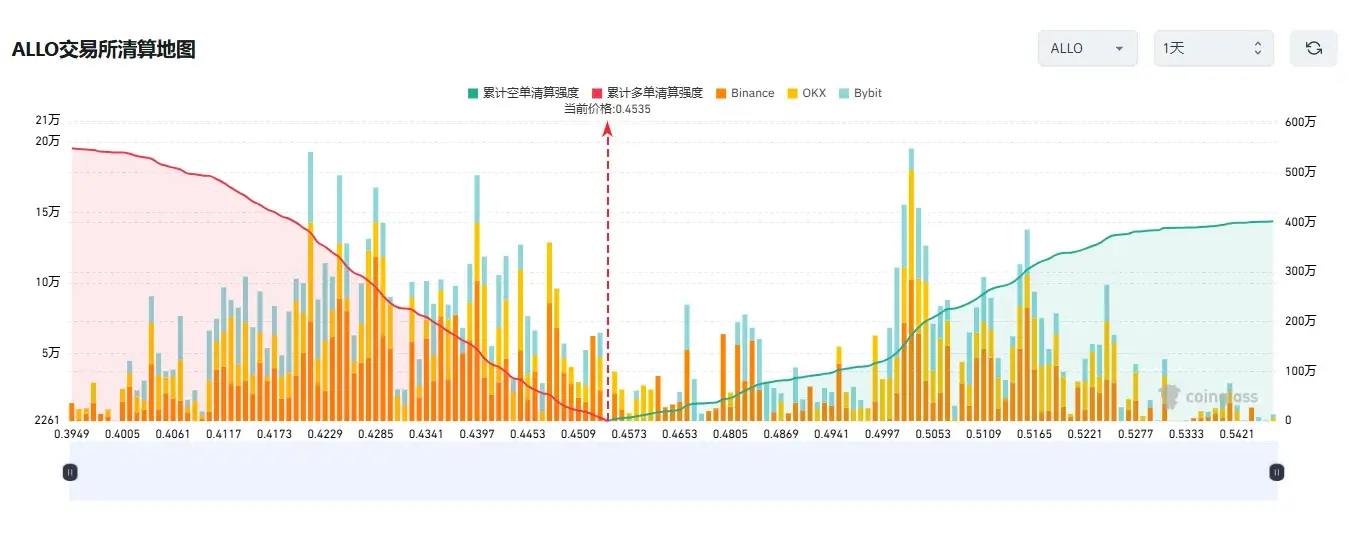Click the x-axis label 0.4997
Screen dimensions: 1350x543
click(x=882, y=434)
